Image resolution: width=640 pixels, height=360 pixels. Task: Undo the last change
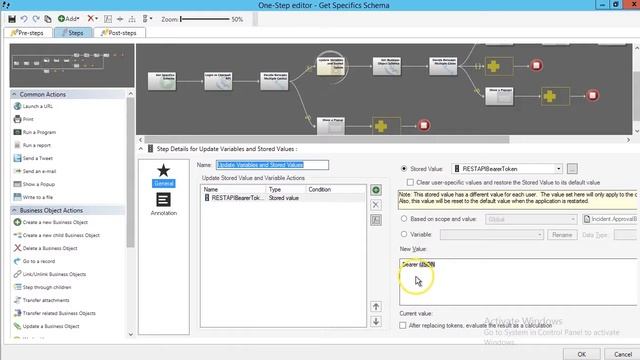(x=24, y=19)
